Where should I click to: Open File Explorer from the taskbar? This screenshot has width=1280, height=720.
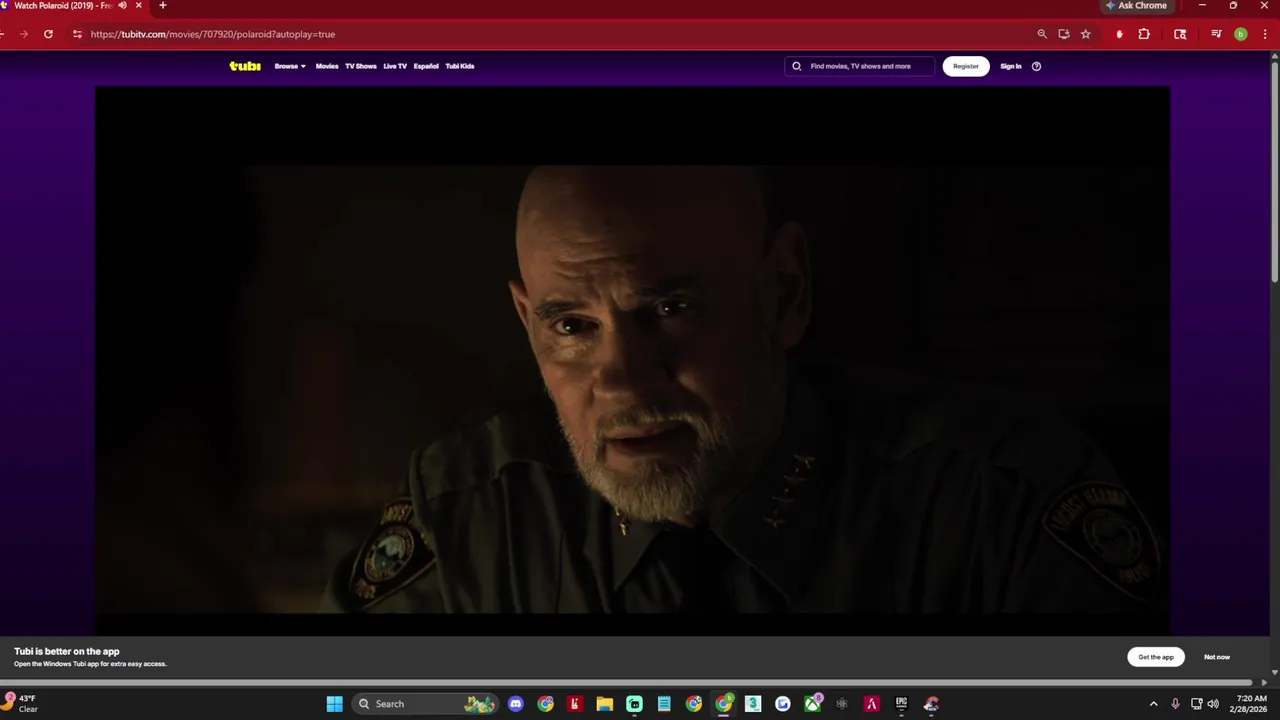click(604, 704)
